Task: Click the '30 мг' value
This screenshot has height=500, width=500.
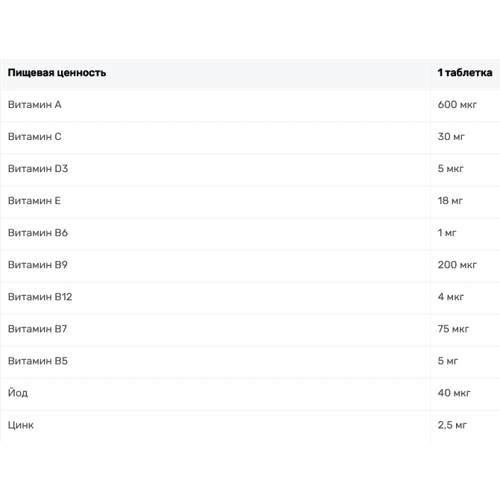Action: point(451,137)
